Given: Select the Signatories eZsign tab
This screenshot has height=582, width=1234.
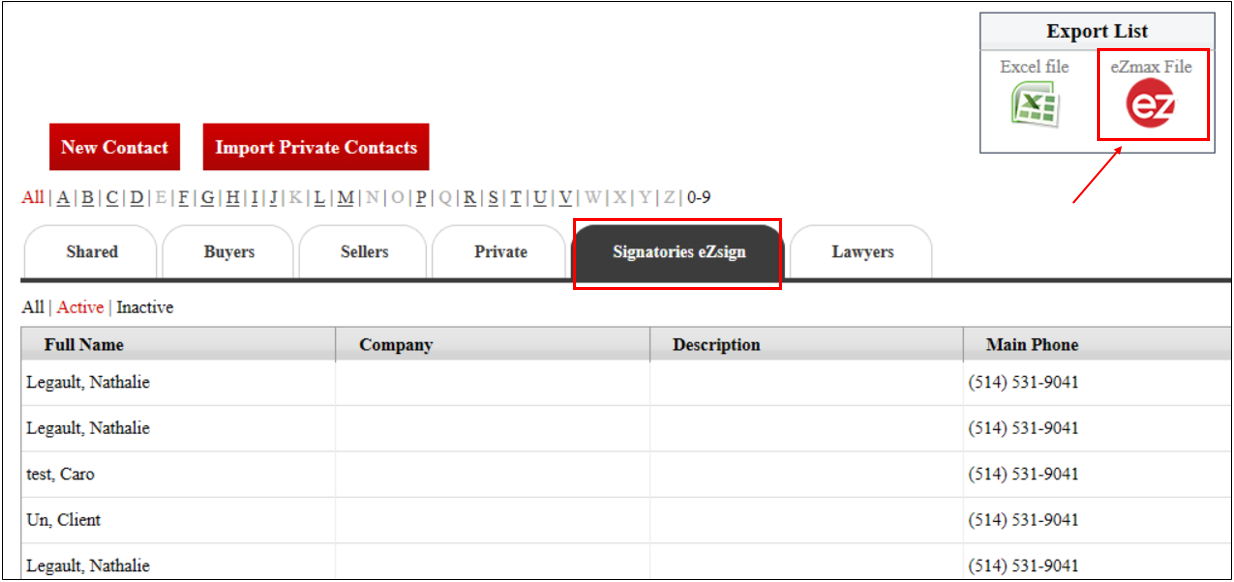Looking at the screenshot, I should point(679,252).
